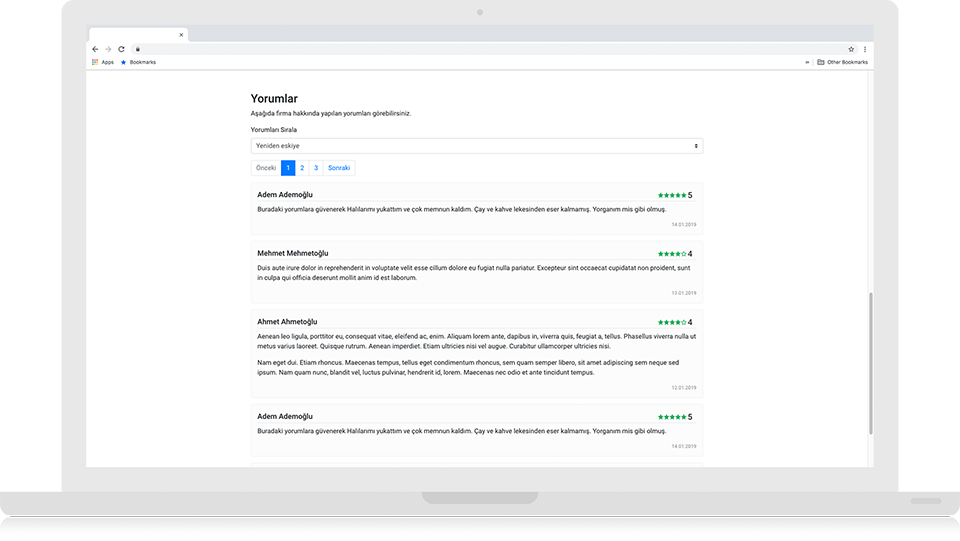This screenshot has height=541, width=960.
Task: Open Other Bookmarks folder
Action: click(842, 62)
